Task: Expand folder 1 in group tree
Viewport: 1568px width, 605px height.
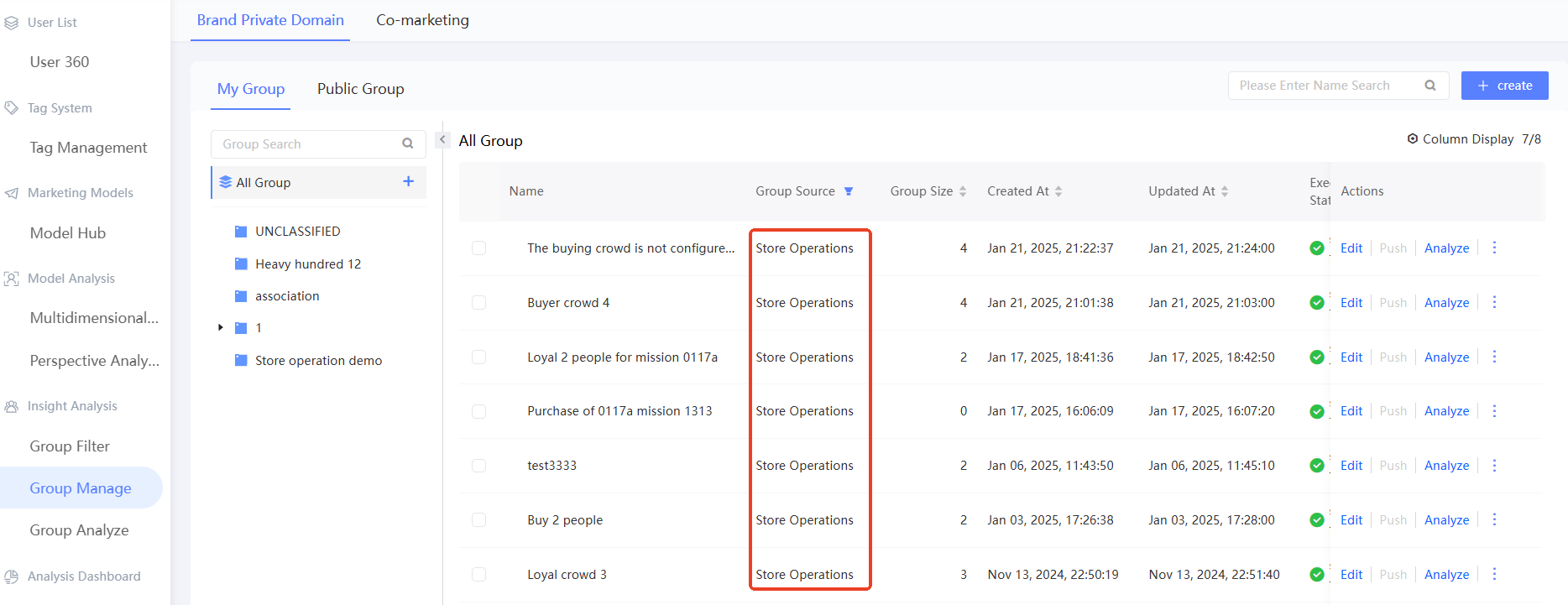Action: click(x=221, y=327)
